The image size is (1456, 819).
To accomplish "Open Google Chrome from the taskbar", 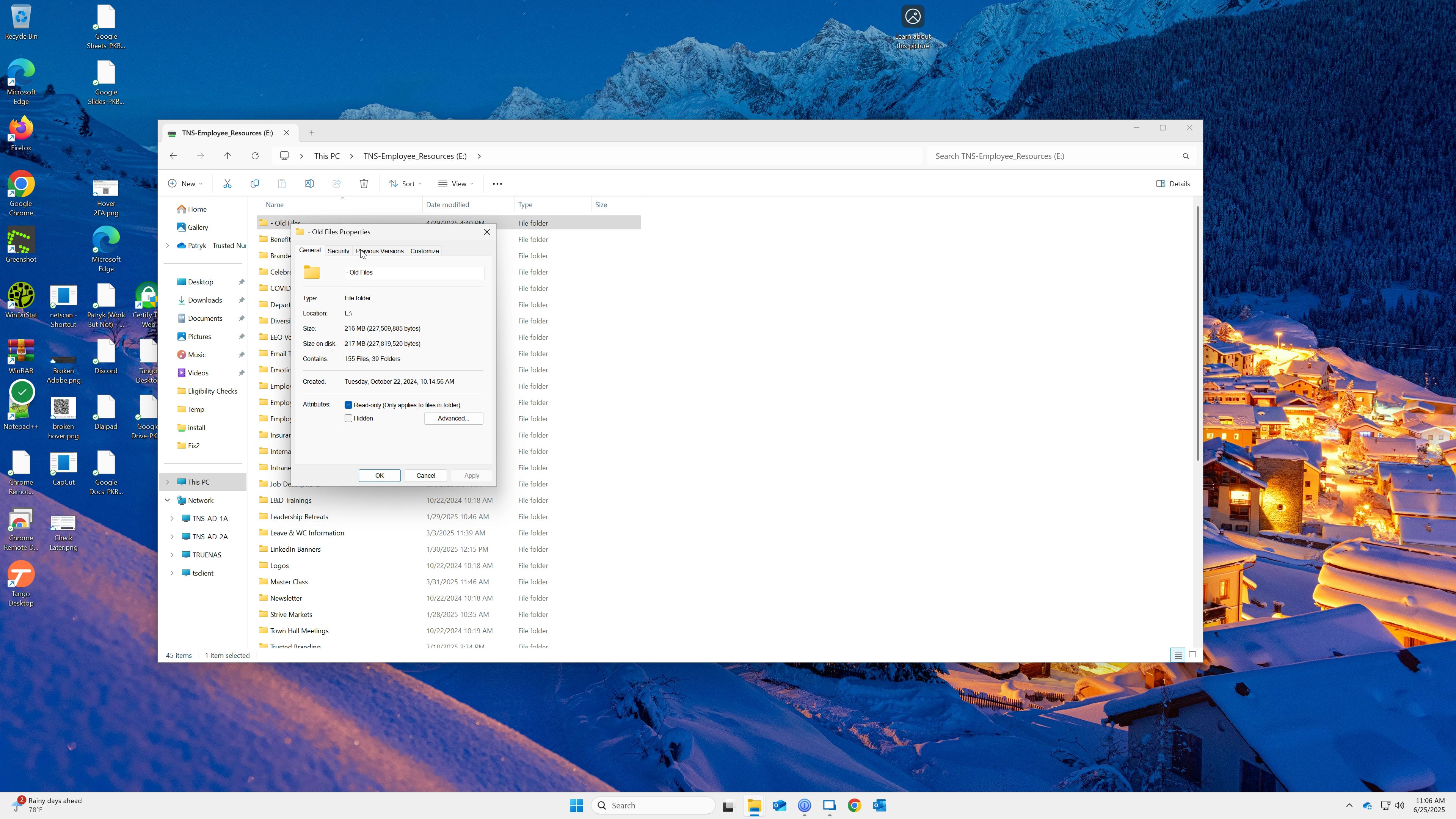I will point(855,805).
